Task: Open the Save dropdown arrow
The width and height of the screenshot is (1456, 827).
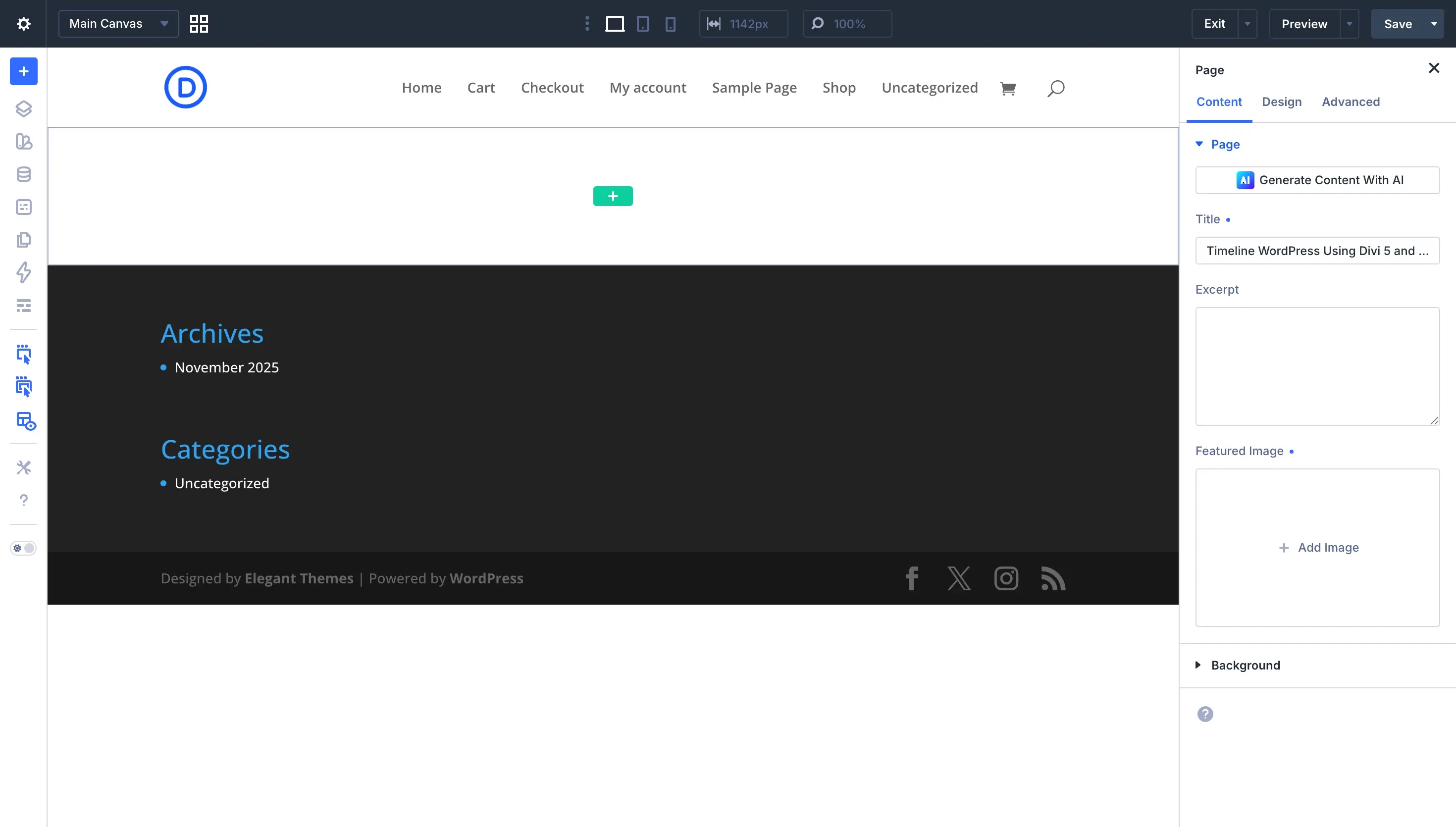Action: (1433, 24)
